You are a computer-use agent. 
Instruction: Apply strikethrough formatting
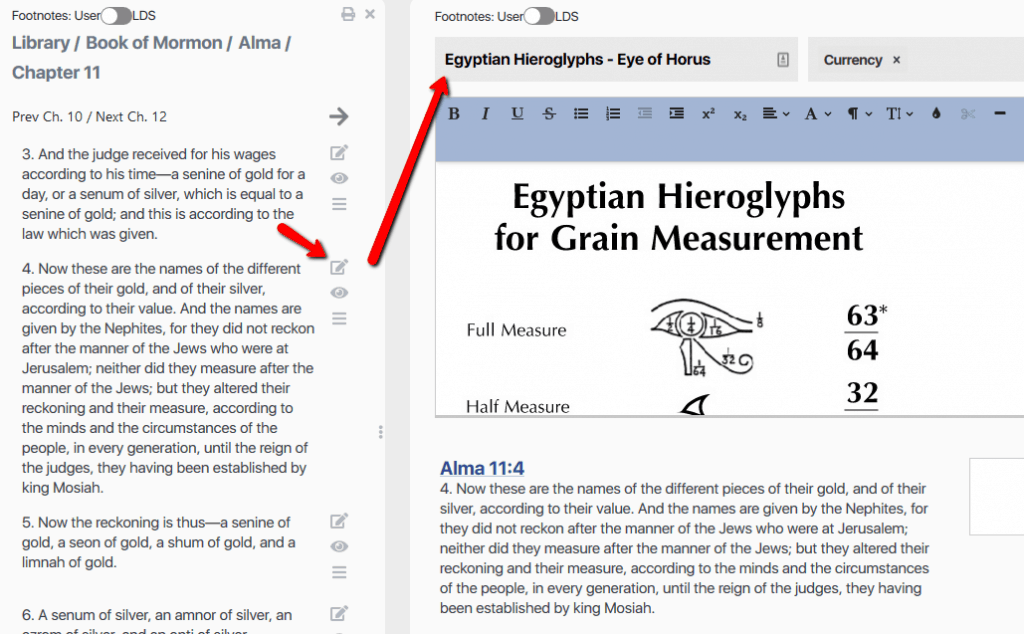[x=549, y=113]
